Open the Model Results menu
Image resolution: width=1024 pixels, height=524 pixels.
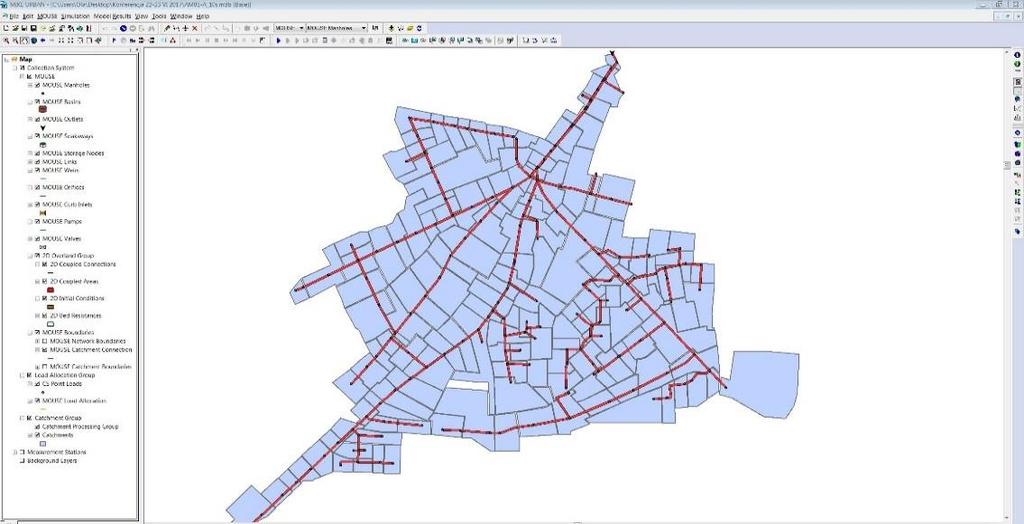coord(112,16)
